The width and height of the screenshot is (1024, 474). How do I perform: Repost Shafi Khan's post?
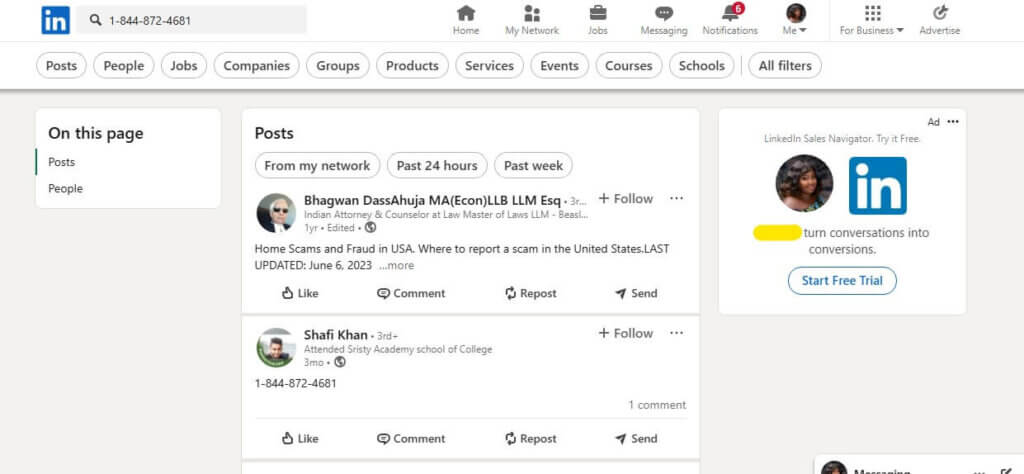pyautogui.click(x=530, y=438)
